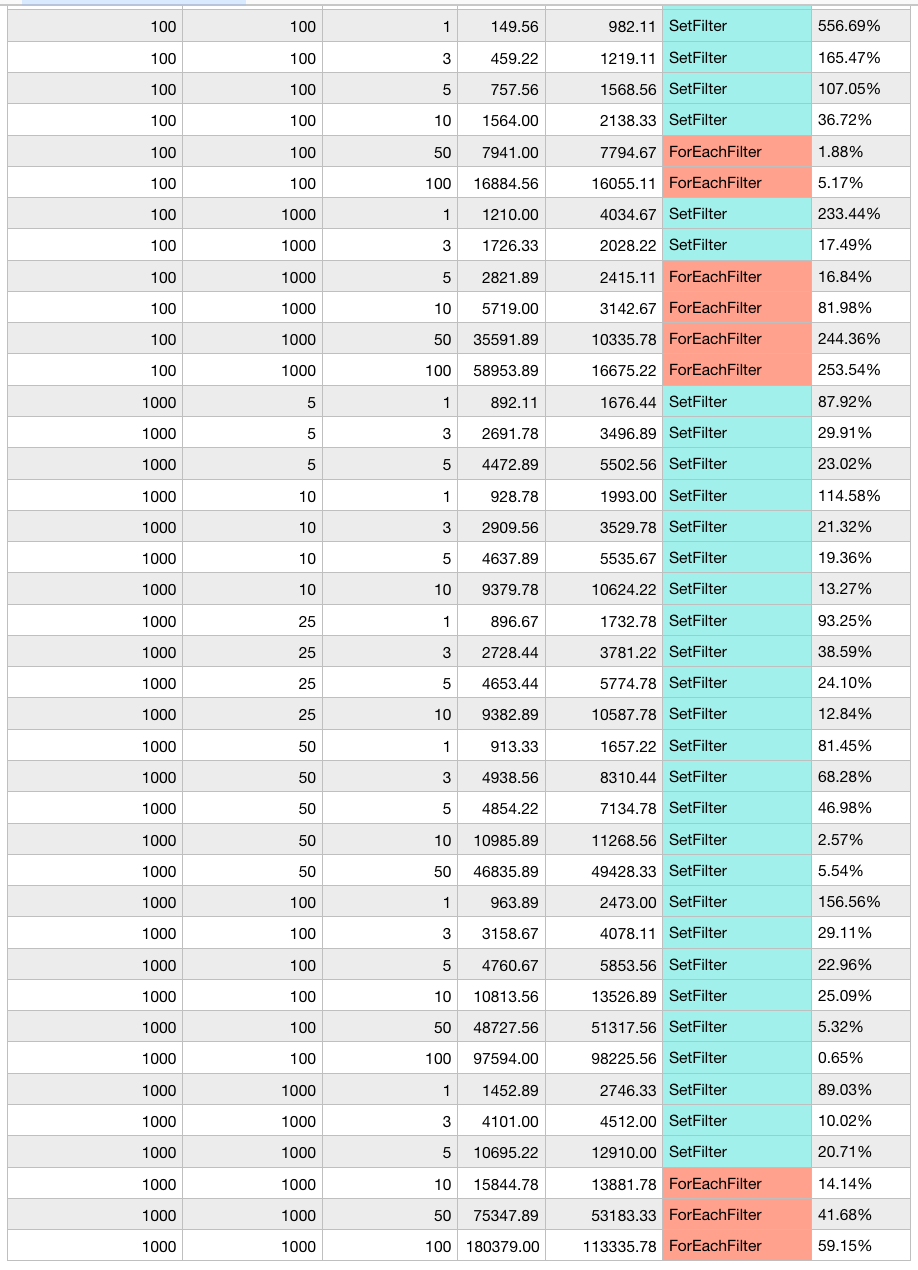
Task: Click the cell with value 149.56
Action: pyautogui.click(x=501, y=26)
